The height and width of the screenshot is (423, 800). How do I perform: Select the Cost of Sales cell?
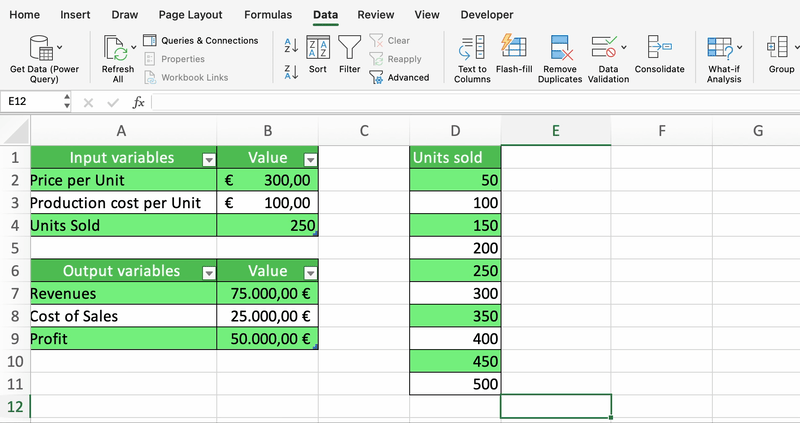[x=123, y=316]
